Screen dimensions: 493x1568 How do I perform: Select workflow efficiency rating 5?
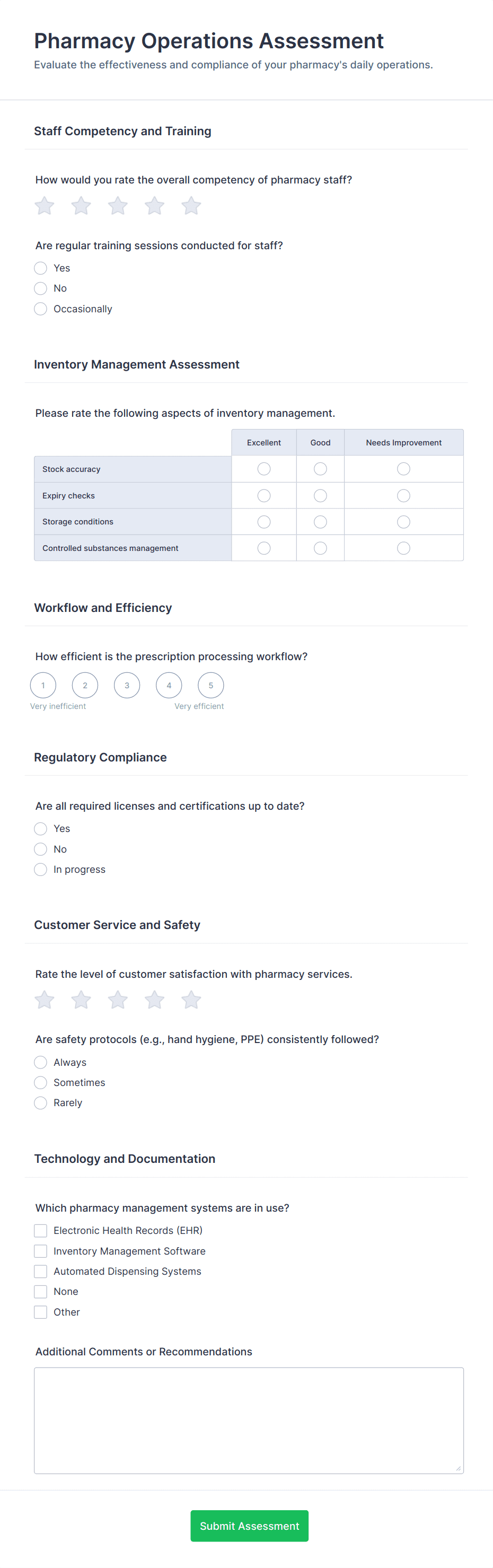pyautogui.click(x=210, y=686)
